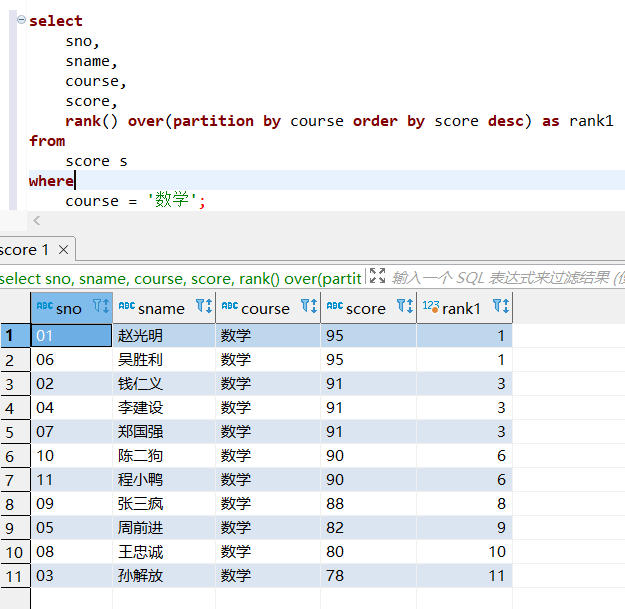Select row number 5 header
The image size is (625, 609).
point(15,432)
